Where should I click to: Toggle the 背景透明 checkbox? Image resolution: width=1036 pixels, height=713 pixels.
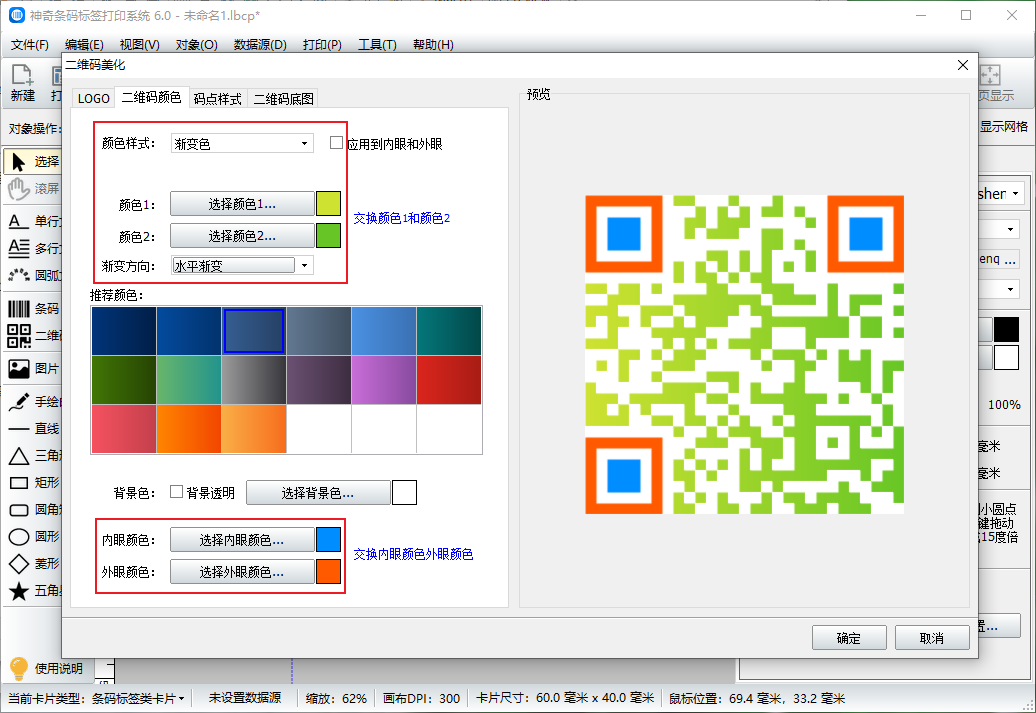[x=176, y=492]
